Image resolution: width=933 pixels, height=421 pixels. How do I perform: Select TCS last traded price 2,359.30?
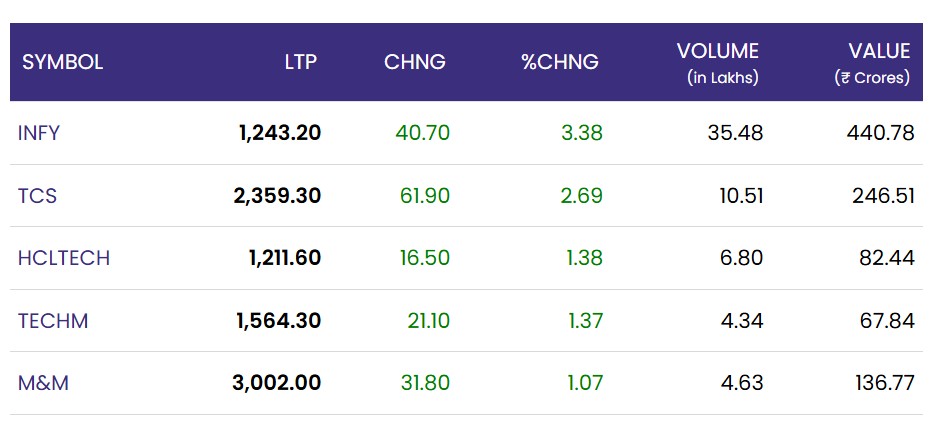[277, 196]
